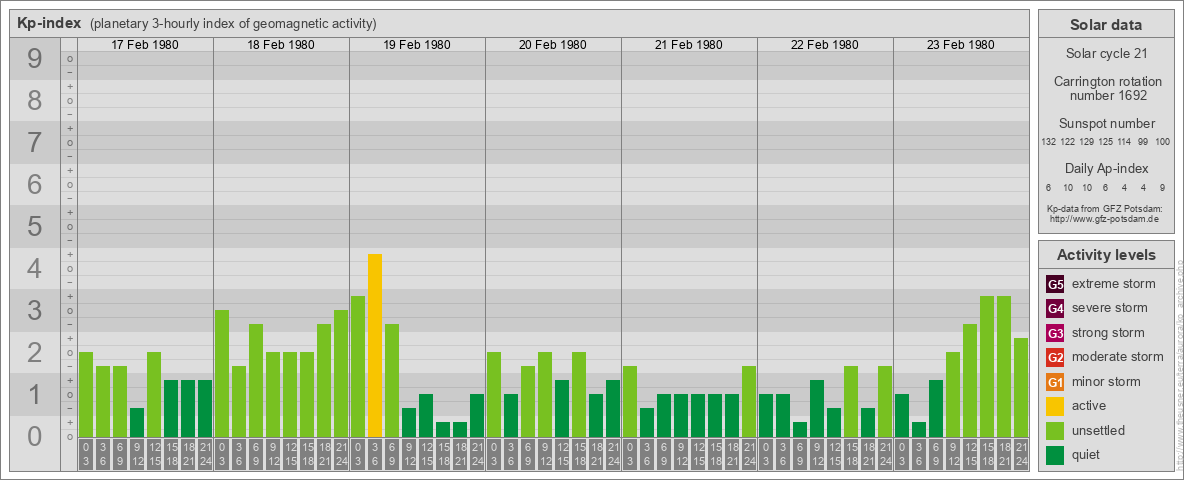Click the 'Sunspot number' label
Screen dimensions: 1184x480
click(1106, 124)
